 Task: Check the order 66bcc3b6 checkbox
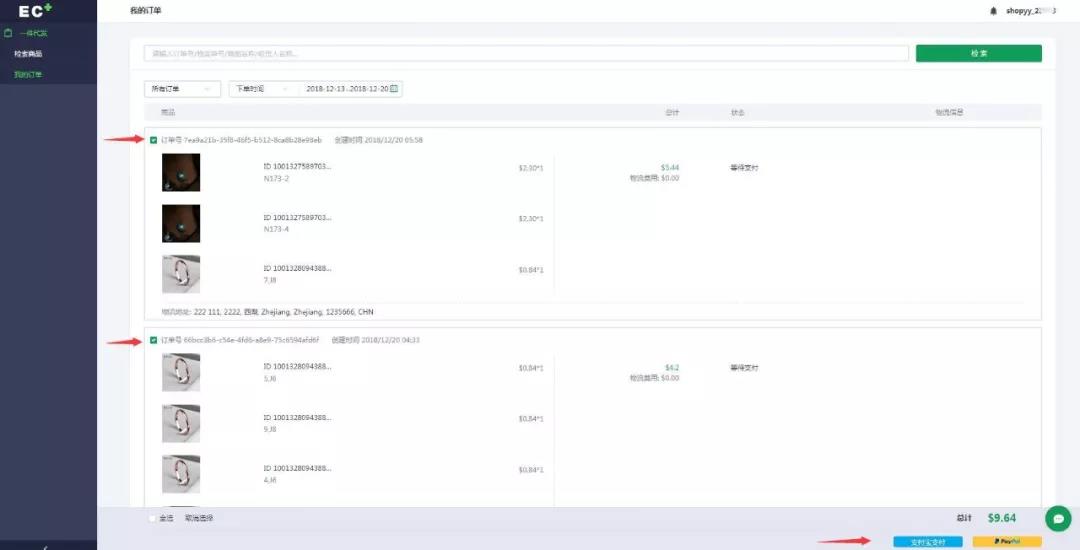[153, 340]
